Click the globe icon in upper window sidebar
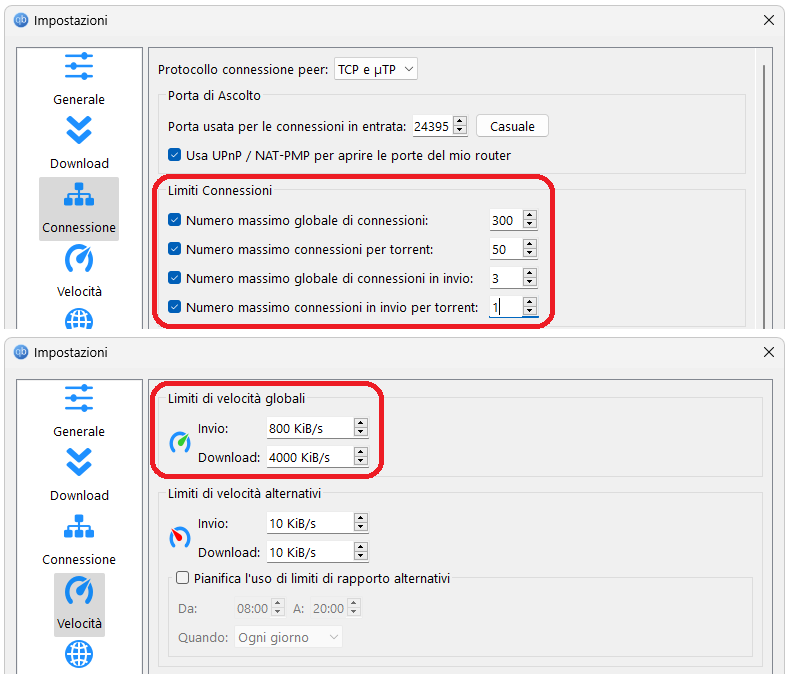This screenshot has width=792, height=674. tap(79, 319)
